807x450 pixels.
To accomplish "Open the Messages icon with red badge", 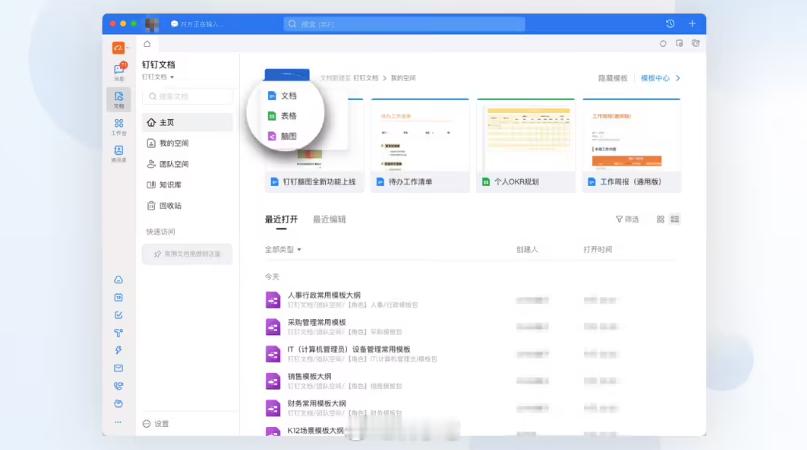I will [x=119, y=71].
